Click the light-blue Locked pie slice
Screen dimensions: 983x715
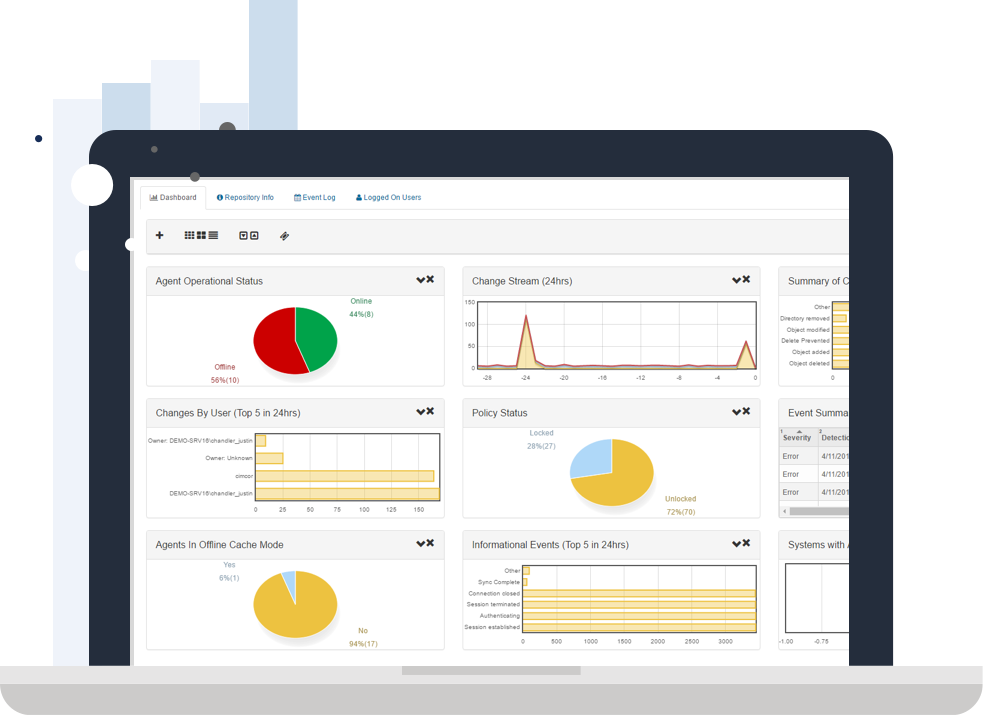coord(594,457)
